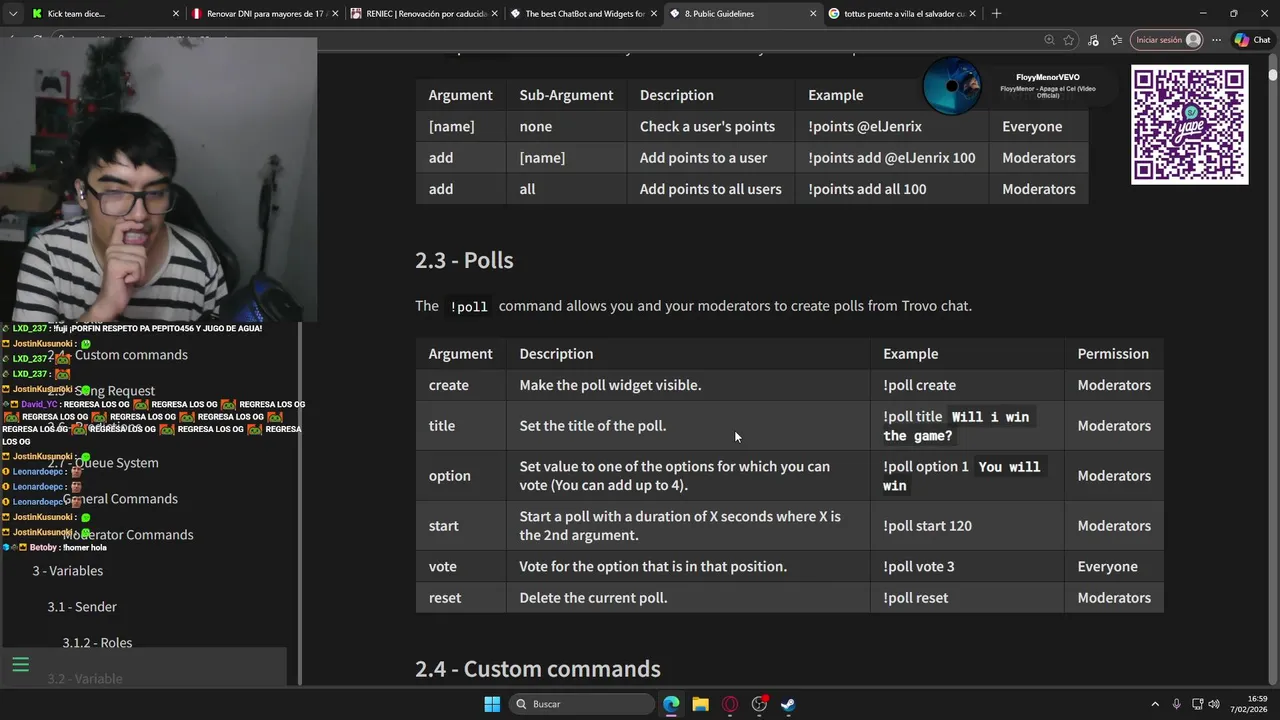Open browser settings and more menu

click(1216, 40)
